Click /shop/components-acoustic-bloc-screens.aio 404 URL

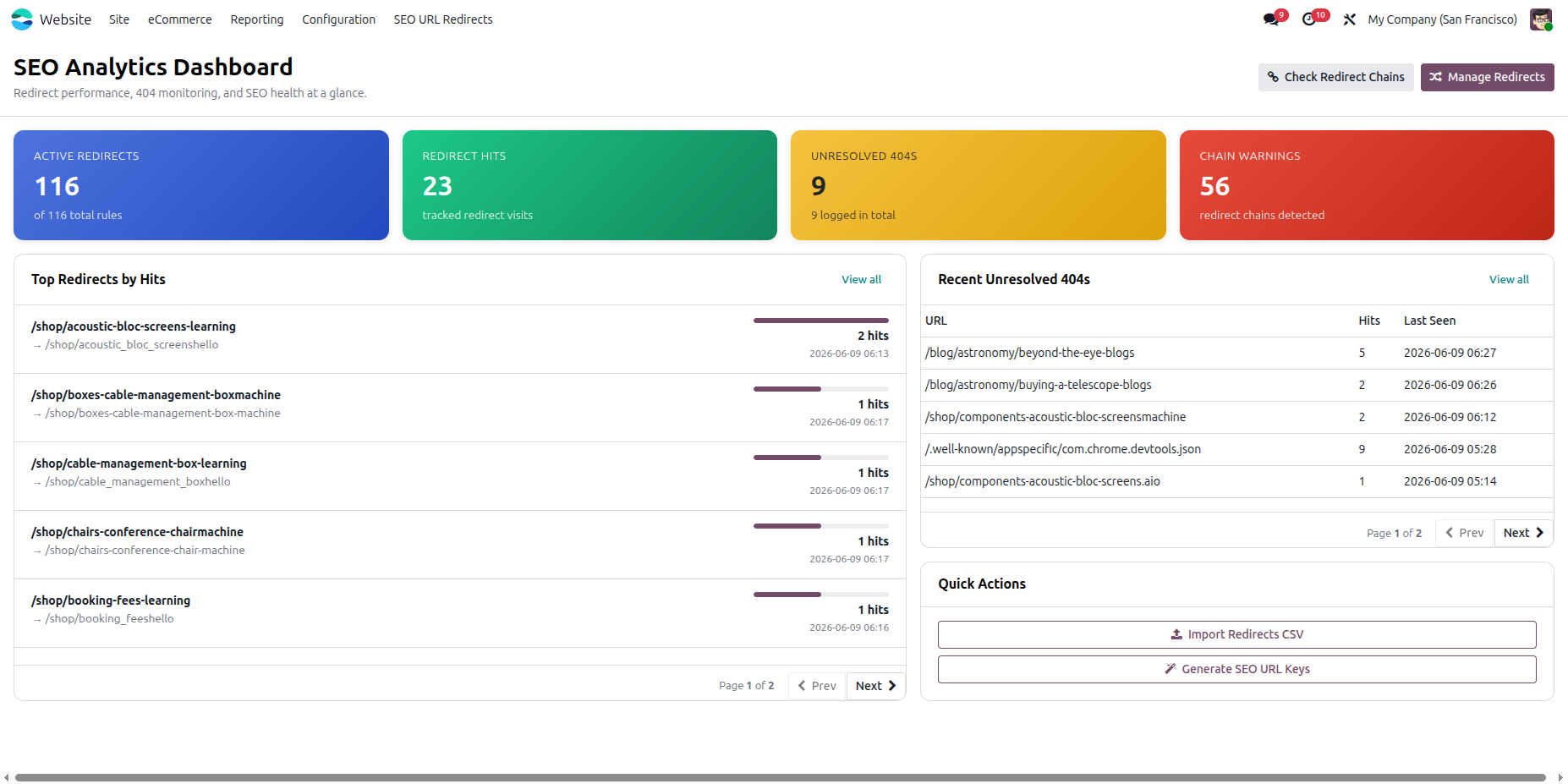[1043, 481]
